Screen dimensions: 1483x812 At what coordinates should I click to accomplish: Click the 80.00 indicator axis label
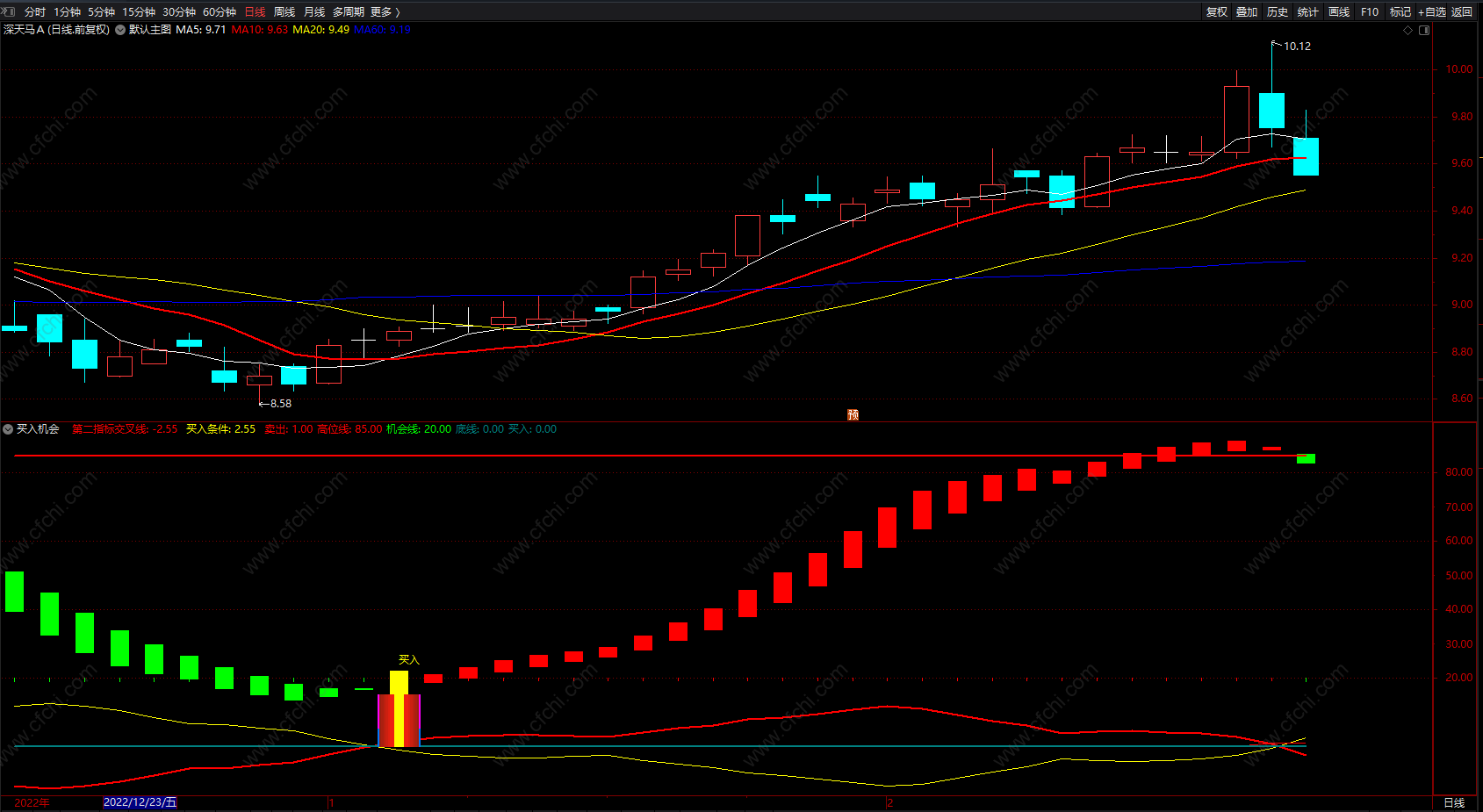coord(1459,472)
